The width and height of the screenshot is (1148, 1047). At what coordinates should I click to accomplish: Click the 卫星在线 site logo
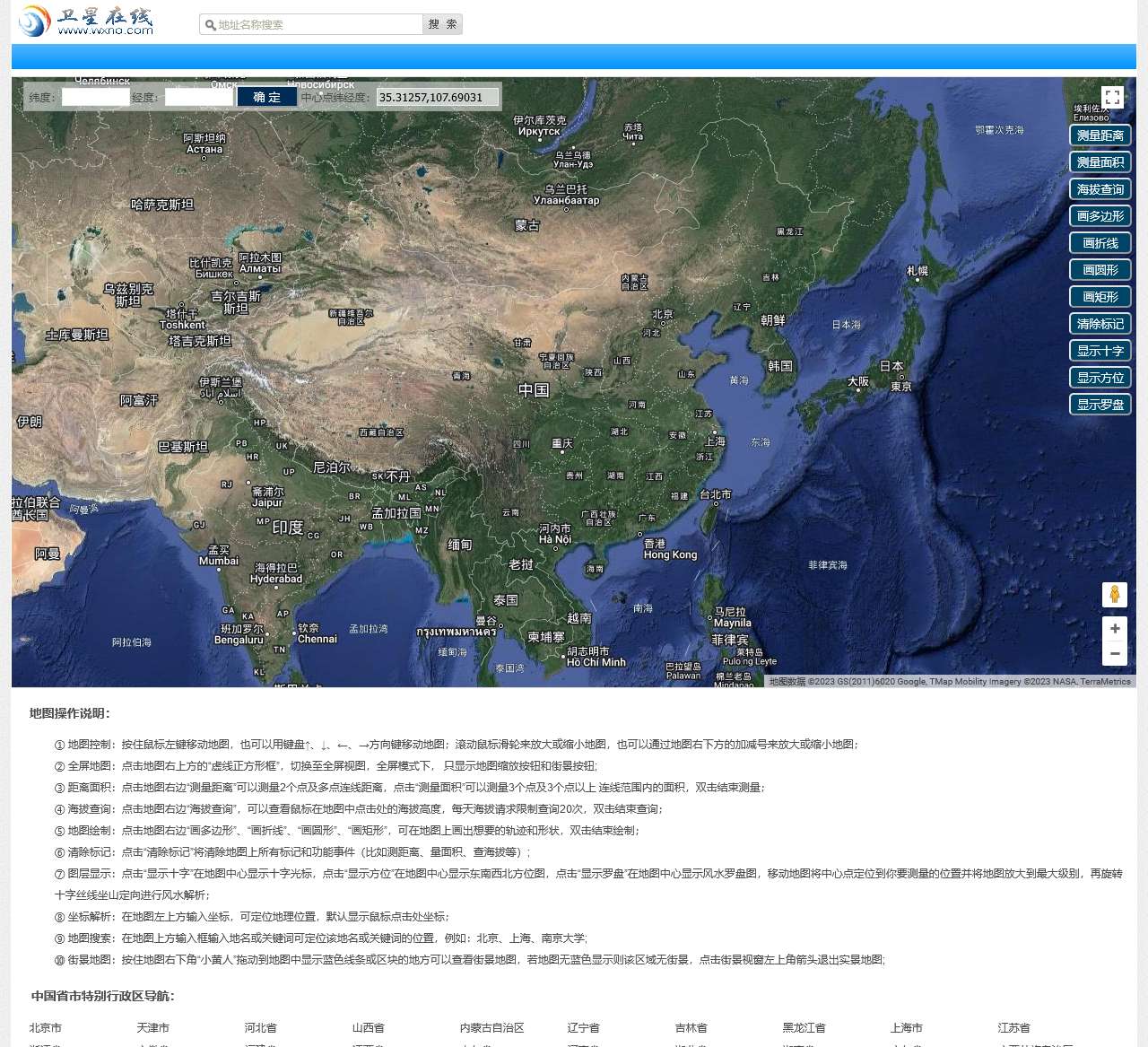point(86,21)
